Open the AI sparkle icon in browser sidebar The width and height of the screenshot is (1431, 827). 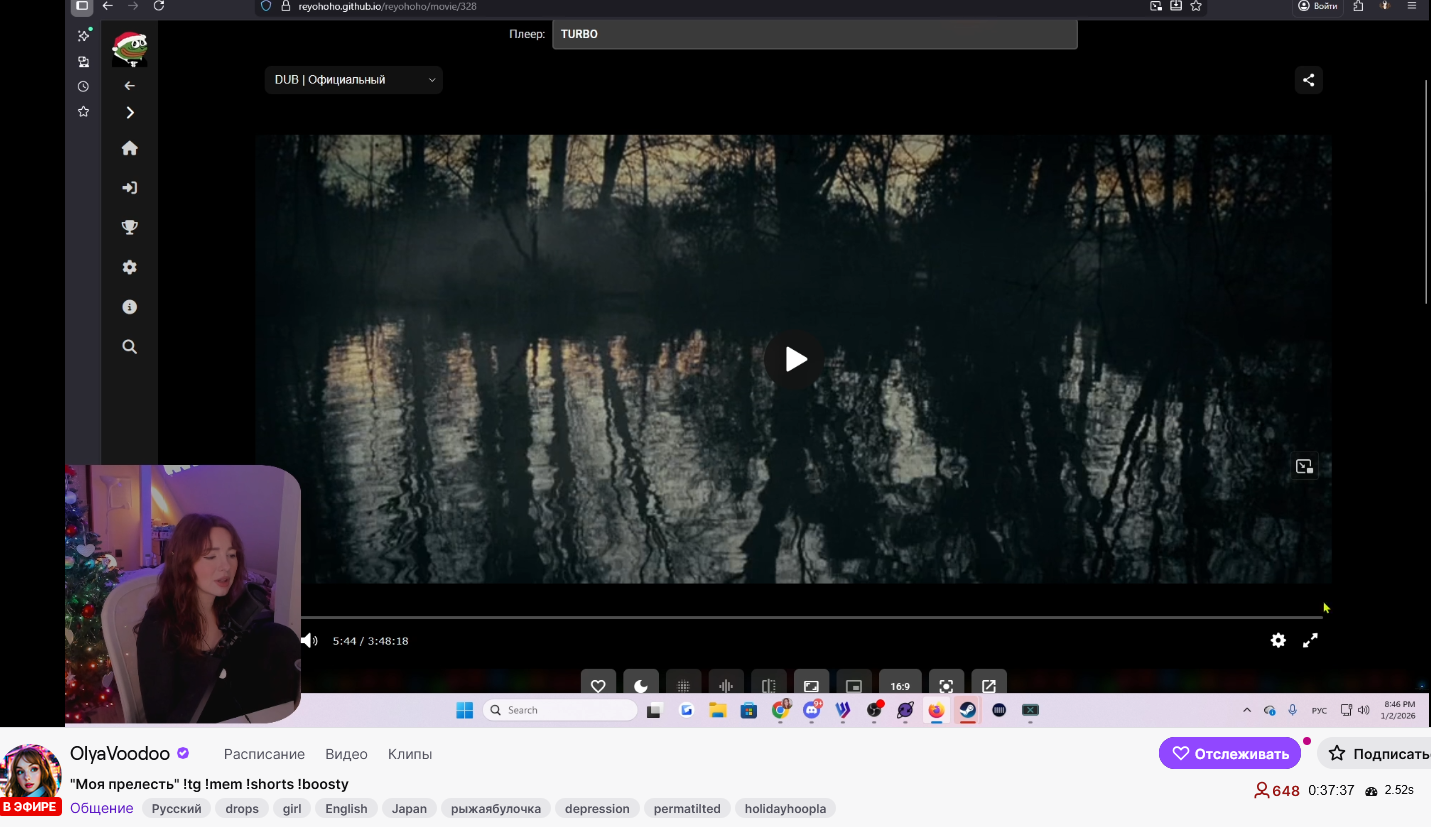[83, 36]
